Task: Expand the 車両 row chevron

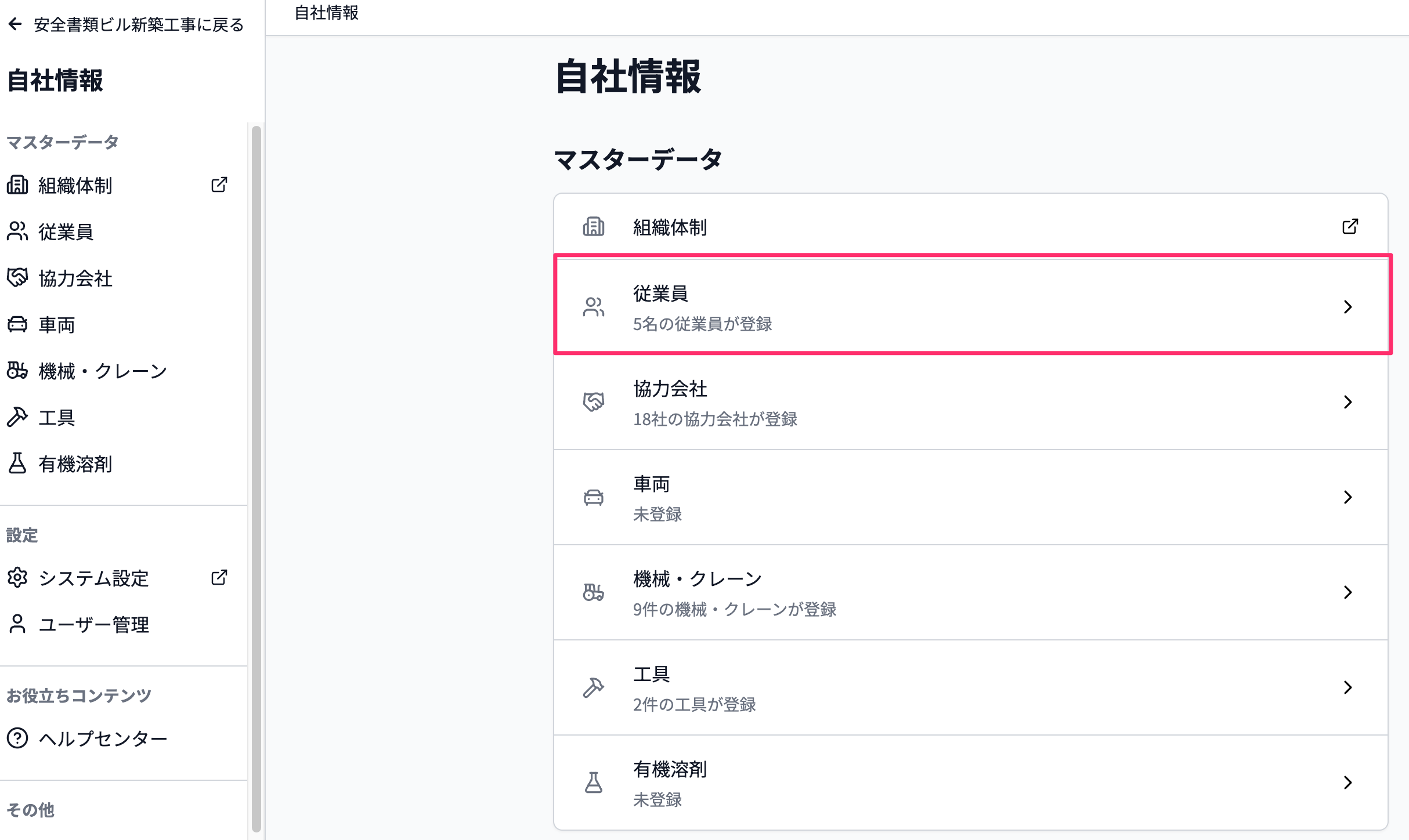Action: (x=1347, y=497)
